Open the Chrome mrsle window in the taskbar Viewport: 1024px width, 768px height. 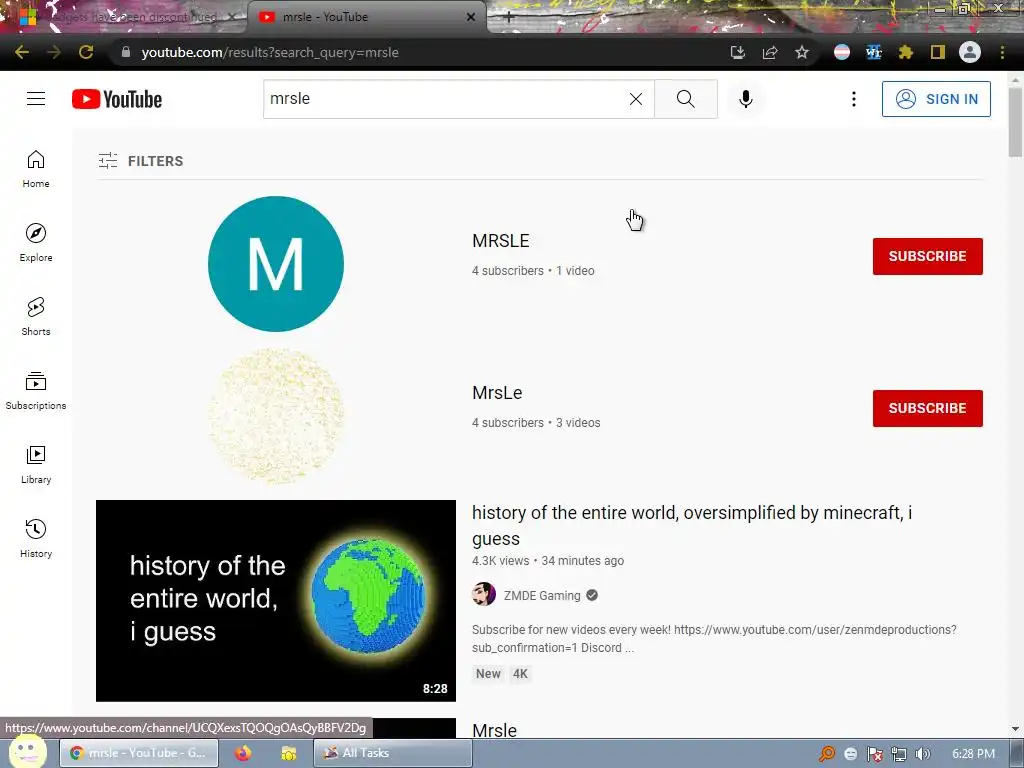138,753
